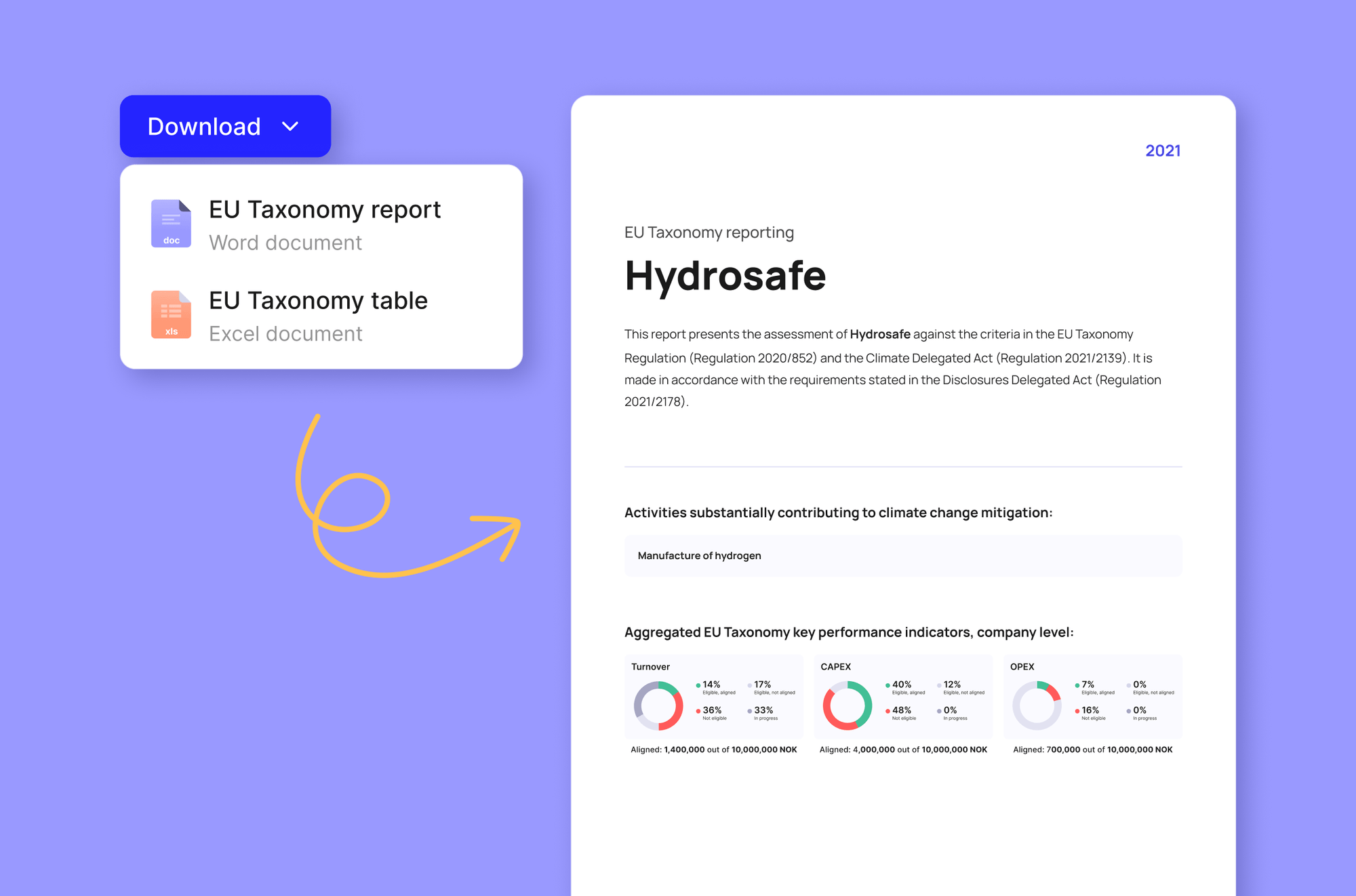Click the Excel document xls icon

171,314
